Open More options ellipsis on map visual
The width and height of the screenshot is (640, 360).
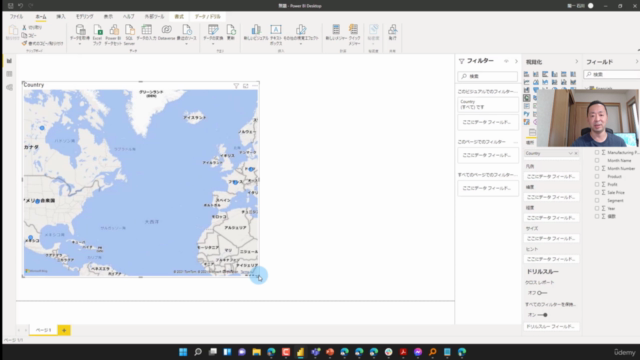[255, 85]
